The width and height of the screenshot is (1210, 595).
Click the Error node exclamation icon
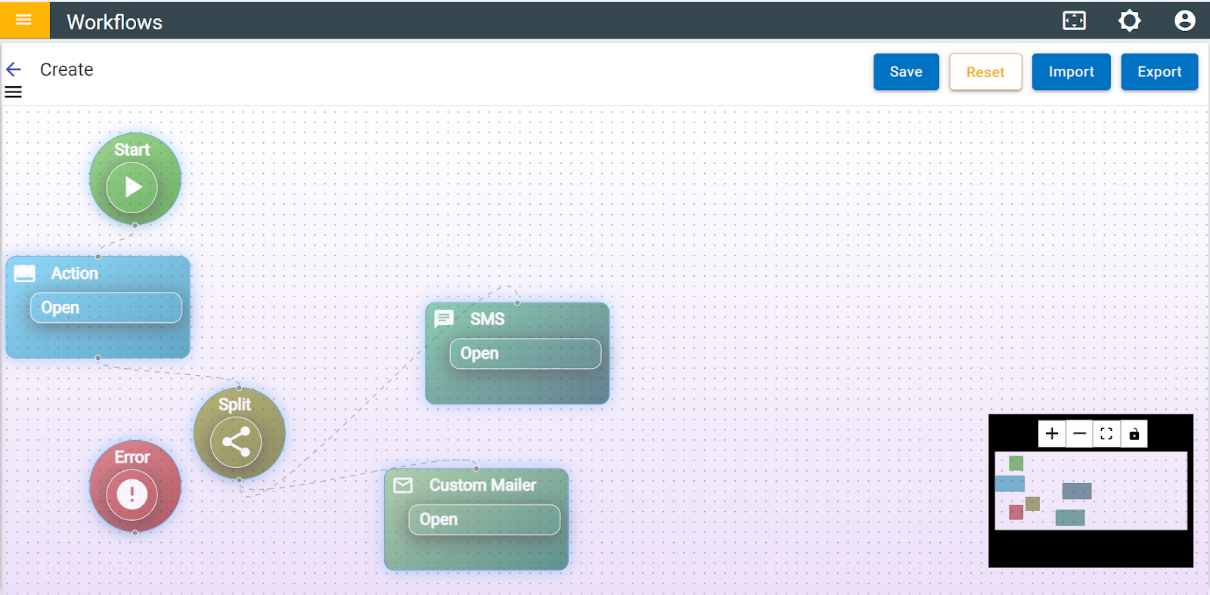click(132, 494)
